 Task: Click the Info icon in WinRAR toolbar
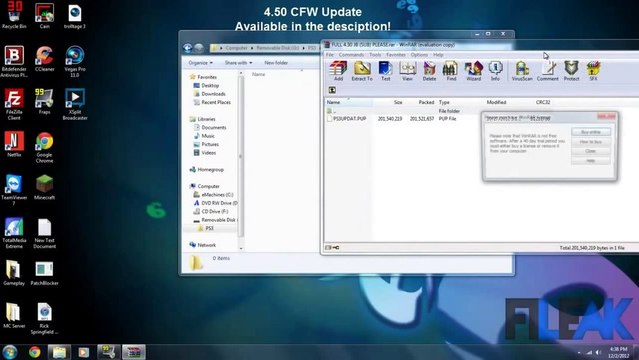[495, 71]
